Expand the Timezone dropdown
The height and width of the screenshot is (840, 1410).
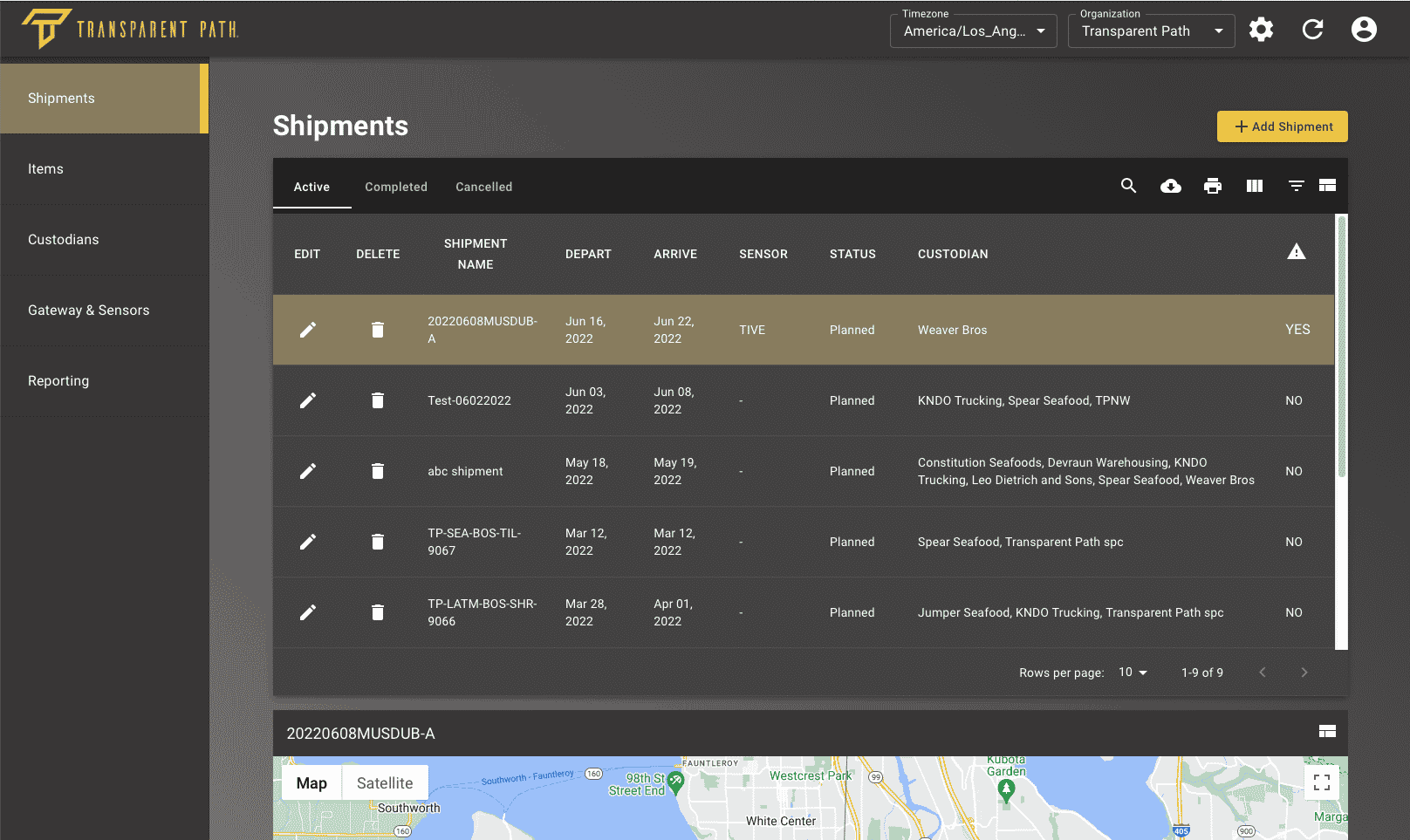pyautogui.click(x=973, y=31)
